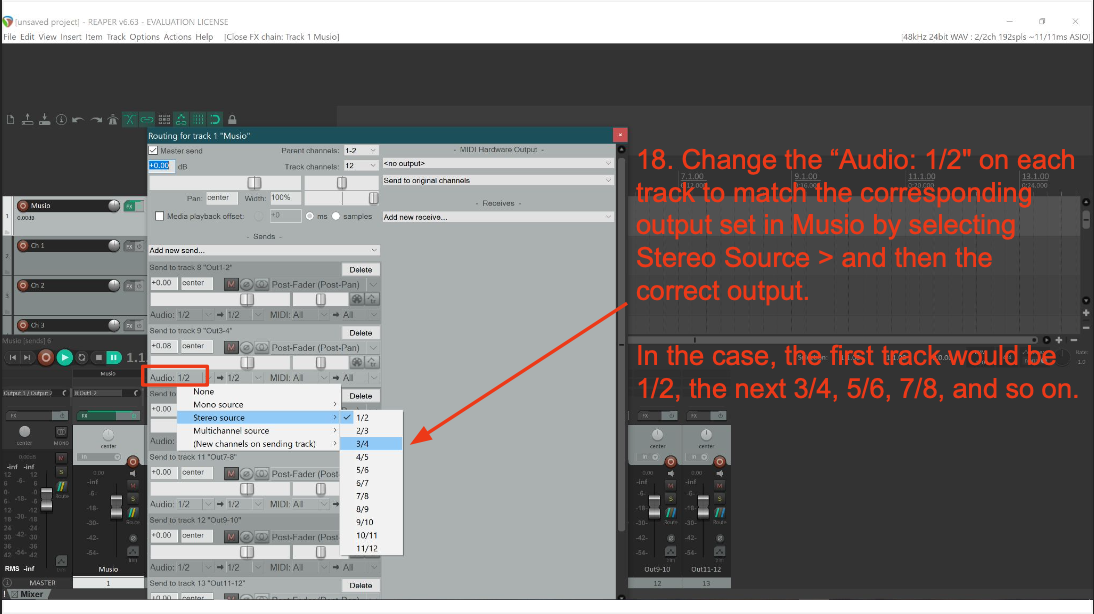Mute the send to track 9 Out3-4
This screenshot has height=614, width=1094.
pyautogui.click(x=231, y=347)
